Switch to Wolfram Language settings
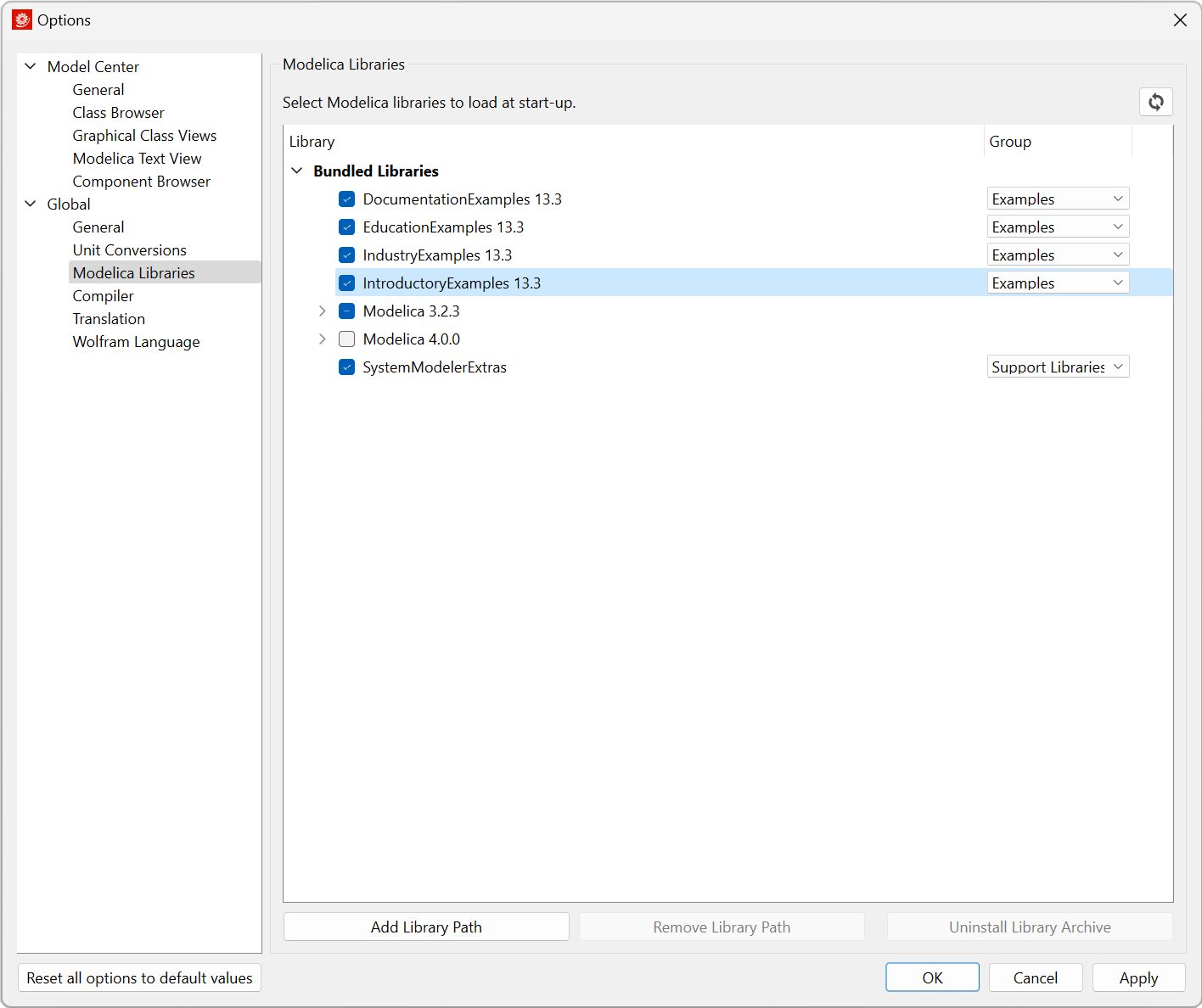This screenshot has width=1202, height=1008. point(136,341)
